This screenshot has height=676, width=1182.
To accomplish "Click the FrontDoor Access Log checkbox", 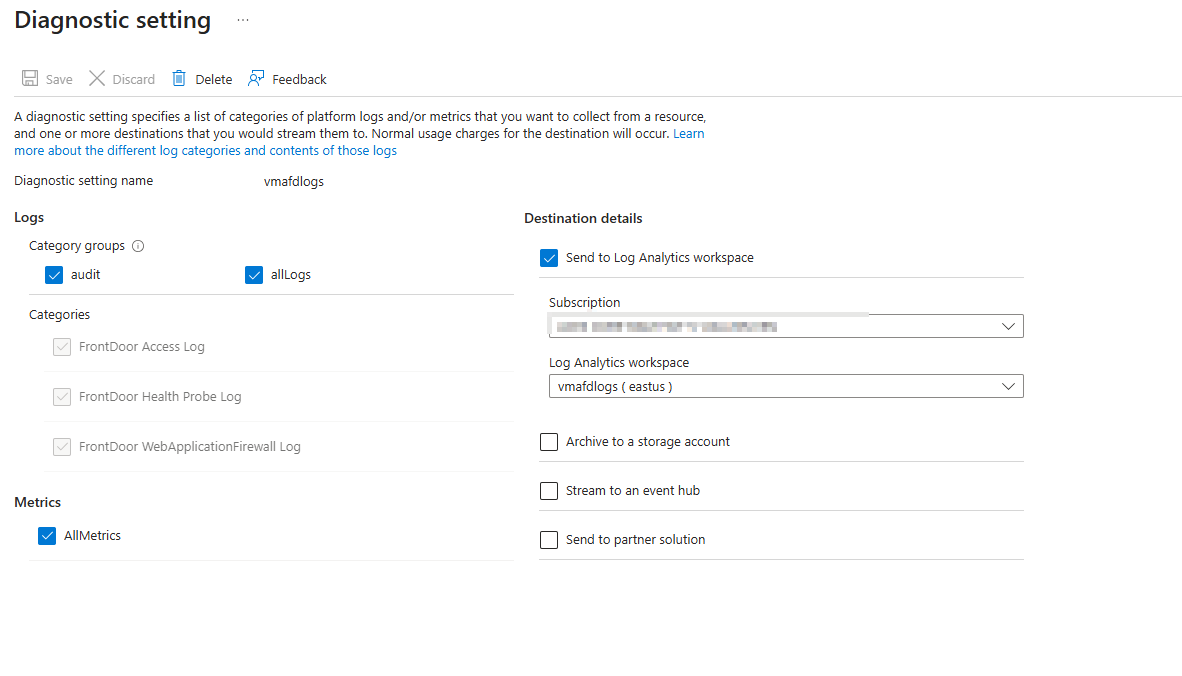I will point(62,347).
